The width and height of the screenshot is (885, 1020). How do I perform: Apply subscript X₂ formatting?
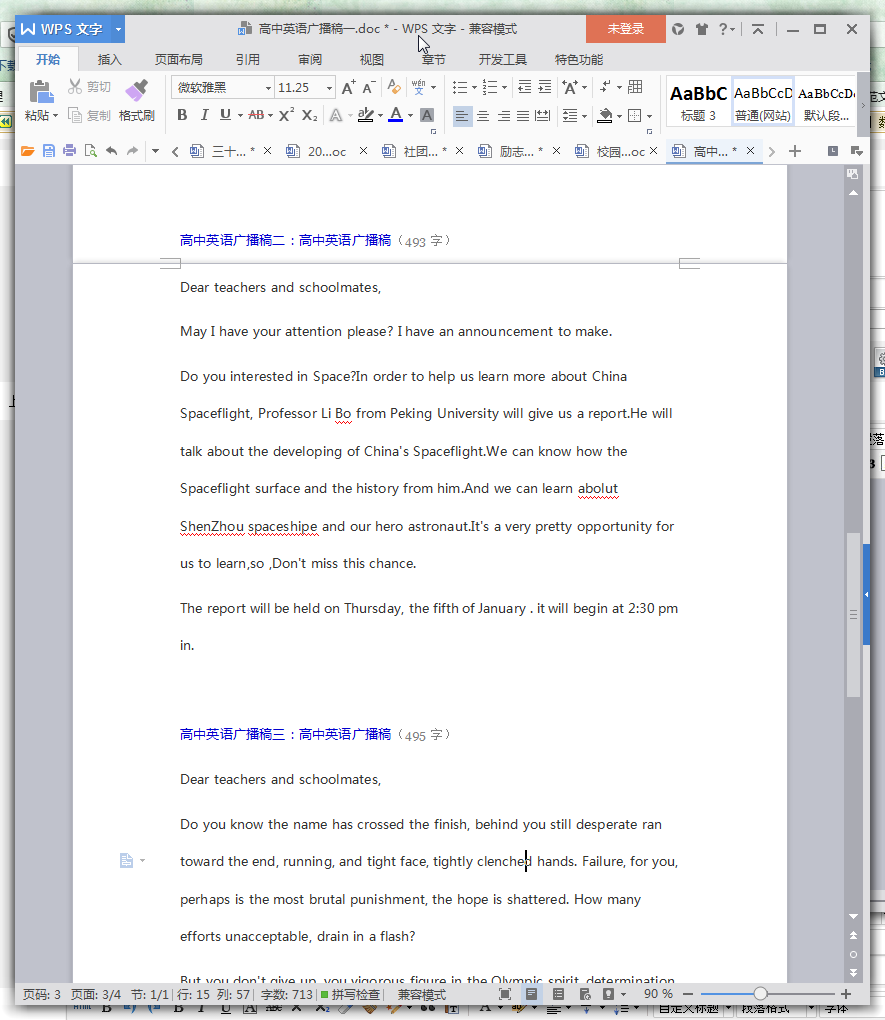pyautogui.click(x=310, y=115)
